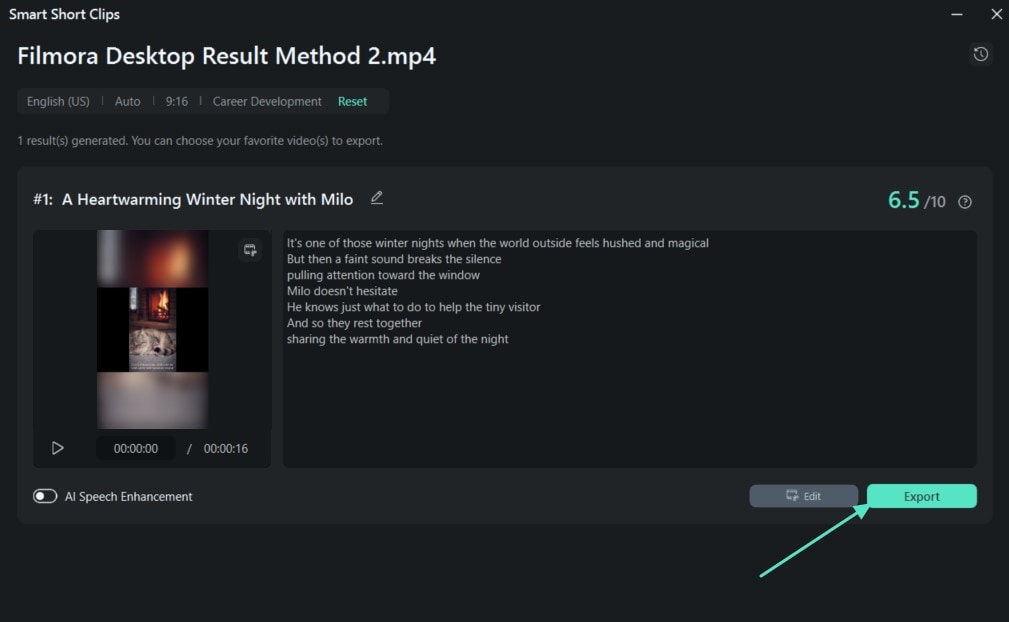Viewport: 1009px width, 622px height.
Task: Click the Auto duration setting
Action: click(x=127, y=102)
